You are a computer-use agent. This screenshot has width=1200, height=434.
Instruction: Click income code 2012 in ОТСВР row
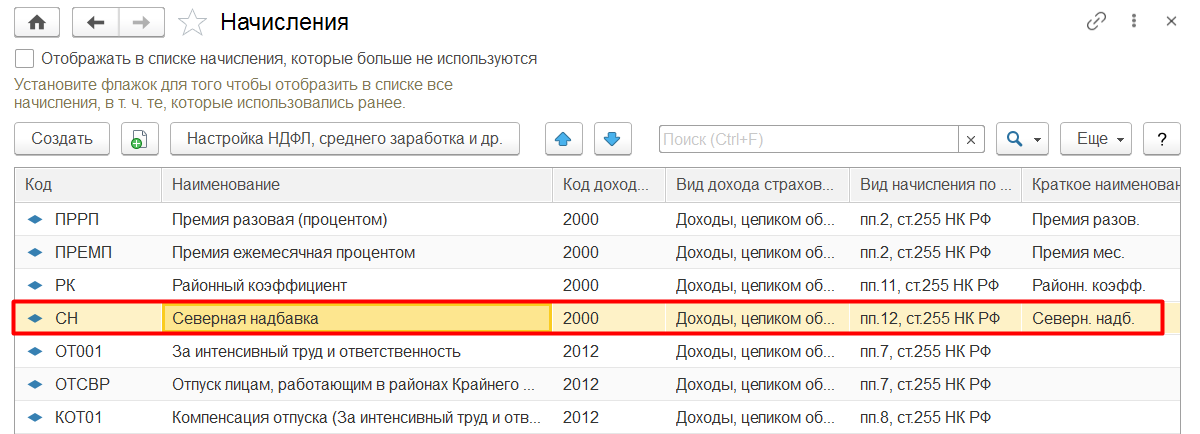pyautogui.click(x=609, y=384)
